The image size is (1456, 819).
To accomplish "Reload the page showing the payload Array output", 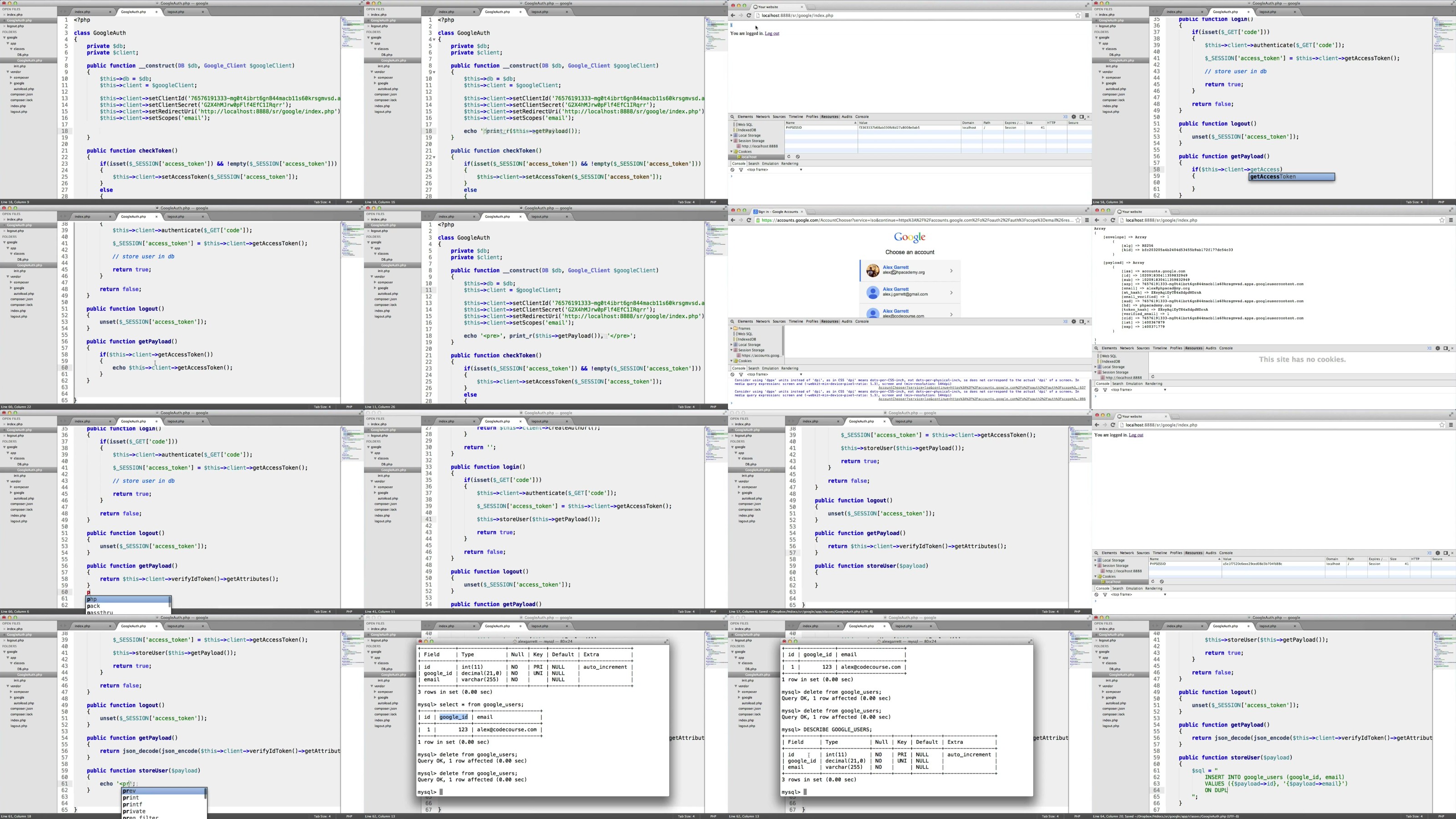I will (x=1113, y=220).
